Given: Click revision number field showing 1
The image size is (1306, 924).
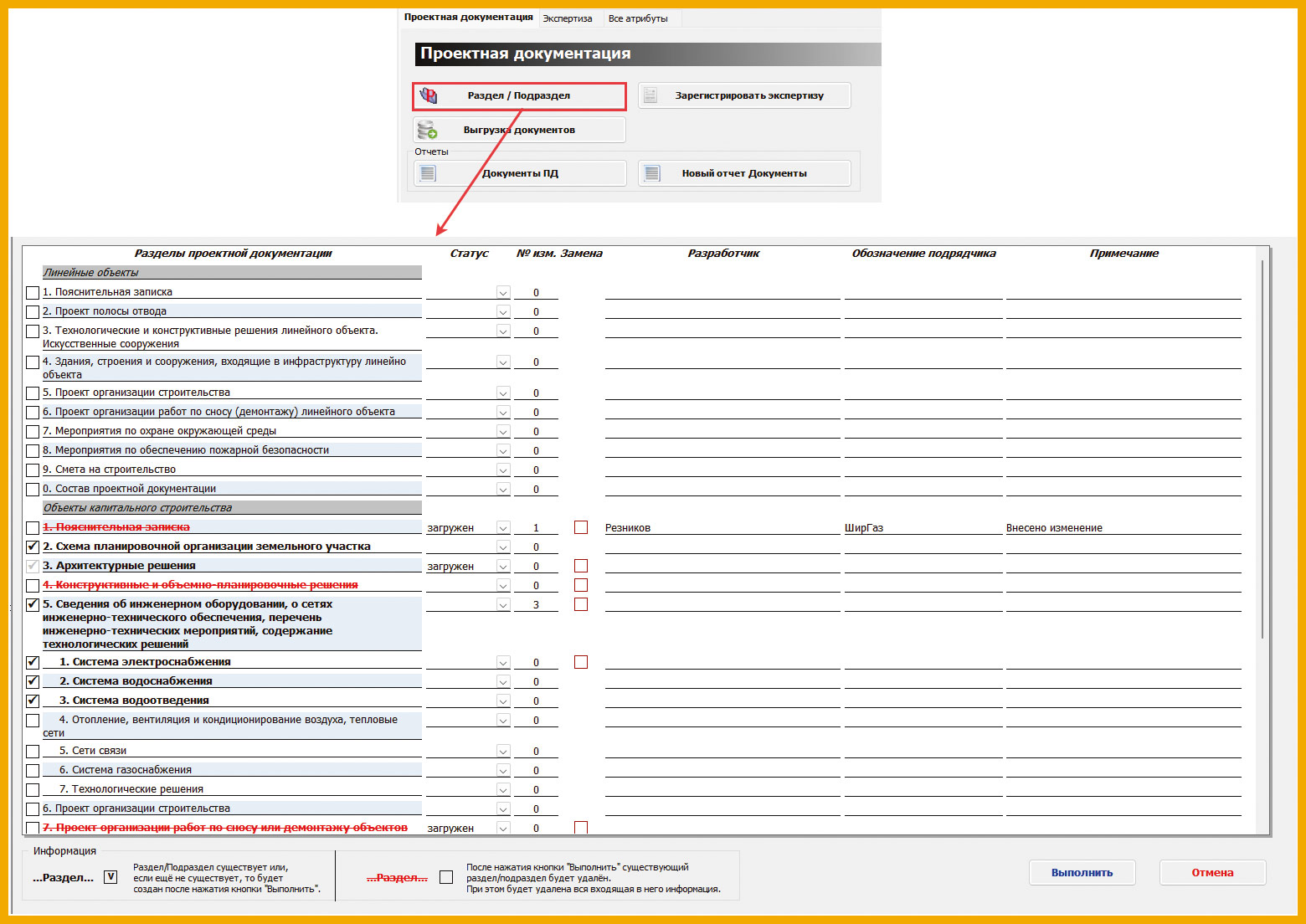Looking at the screenshot, I should (x=536, y=528).
